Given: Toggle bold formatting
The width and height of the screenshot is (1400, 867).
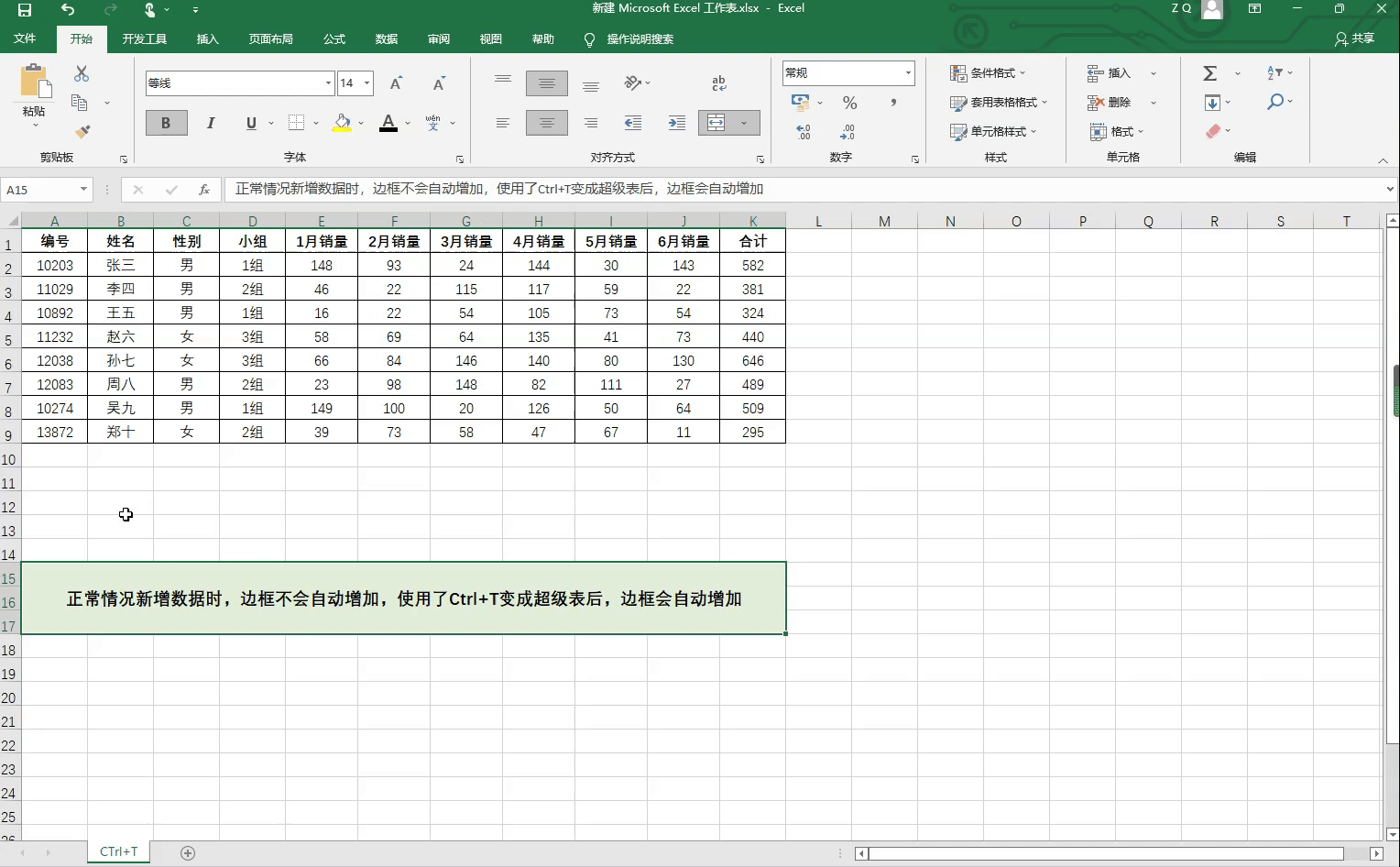Looking at the screenshot, I should 166,123.
